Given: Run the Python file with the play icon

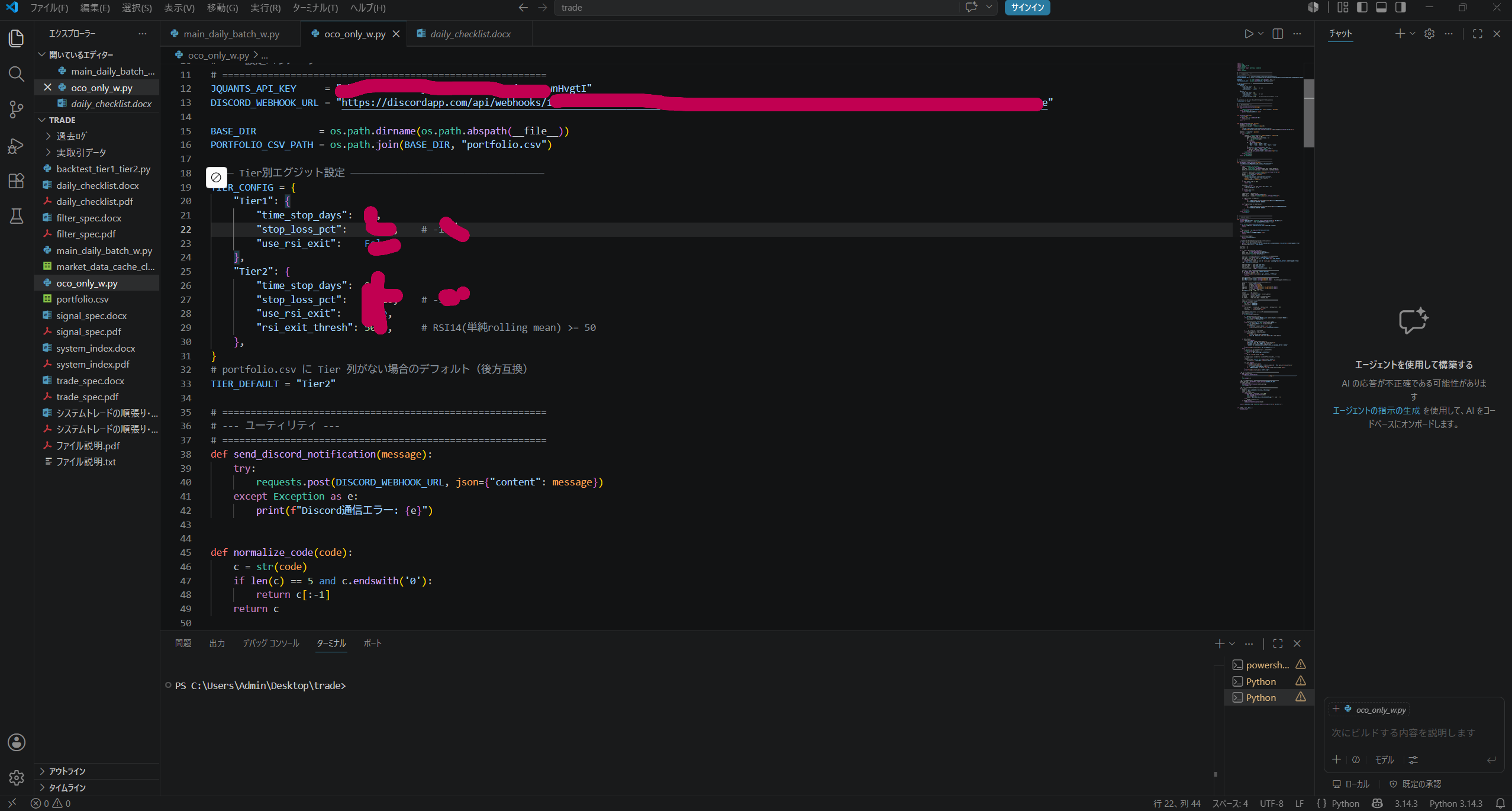Looking at the screenshot, I should tap(1248, 34).
